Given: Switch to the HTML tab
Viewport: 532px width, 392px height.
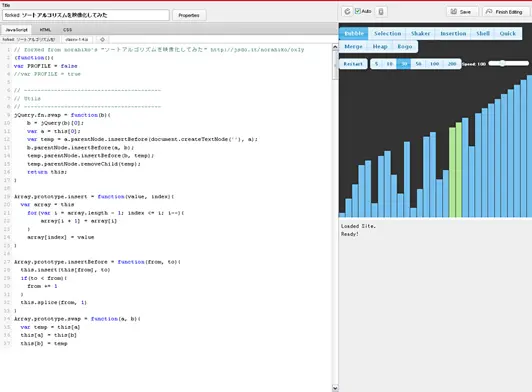Looking at the screenshot, I should point(45,30).
